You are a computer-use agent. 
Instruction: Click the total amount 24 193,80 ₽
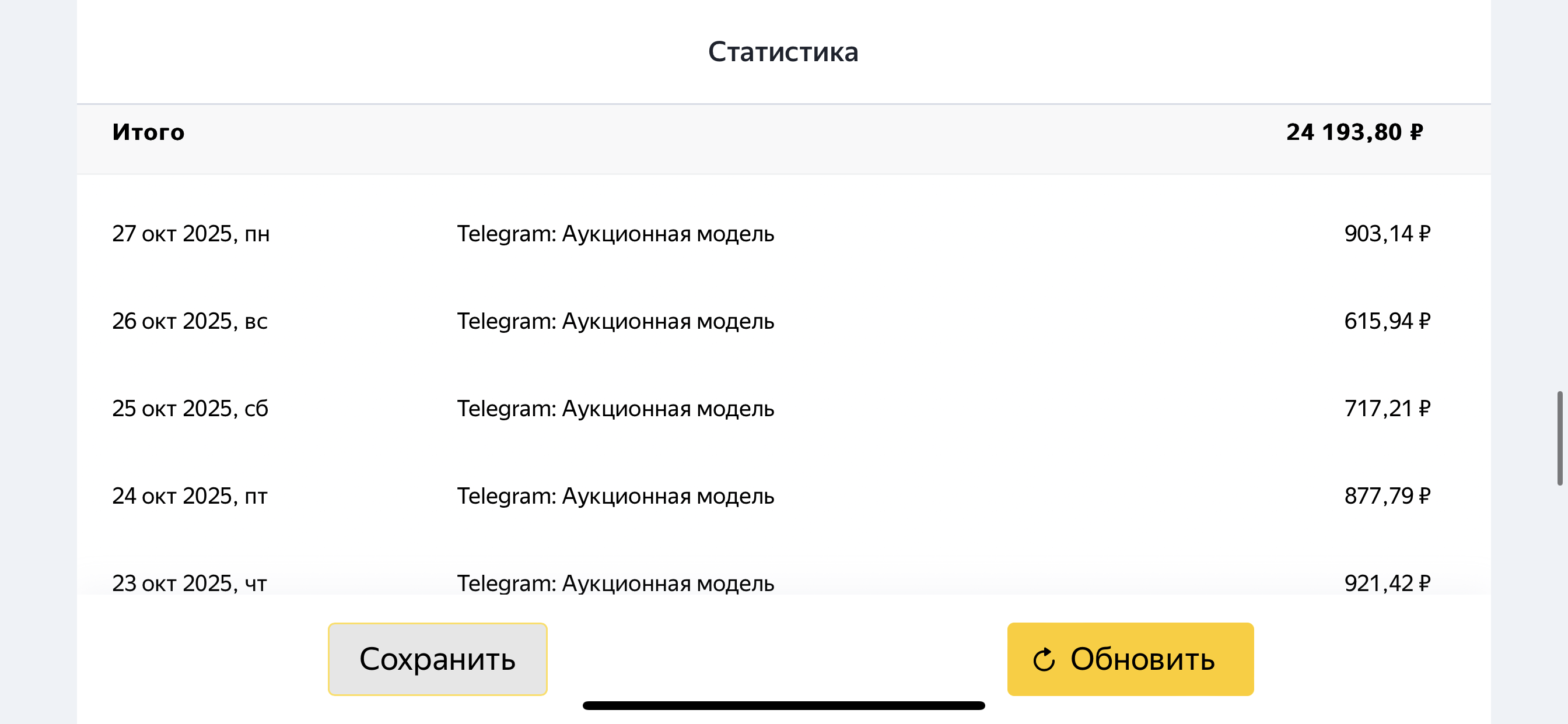point(1354,132)
